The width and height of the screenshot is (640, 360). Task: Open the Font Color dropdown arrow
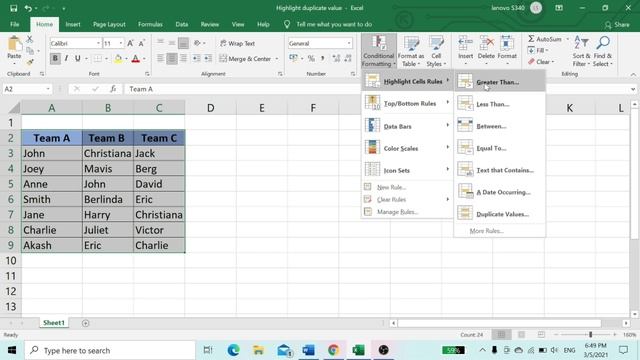pyautogui.click(x=144, y=59)
